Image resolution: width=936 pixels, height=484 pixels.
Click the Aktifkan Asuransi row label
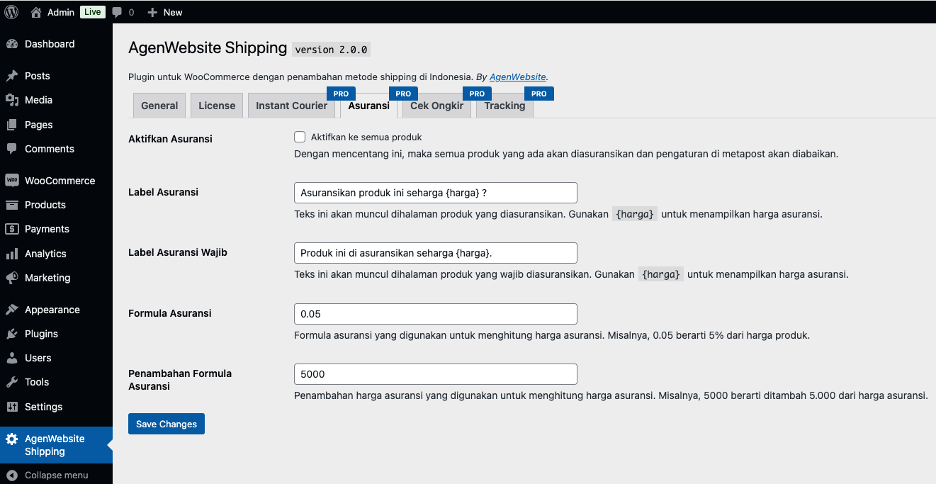(x=170, y=139)
